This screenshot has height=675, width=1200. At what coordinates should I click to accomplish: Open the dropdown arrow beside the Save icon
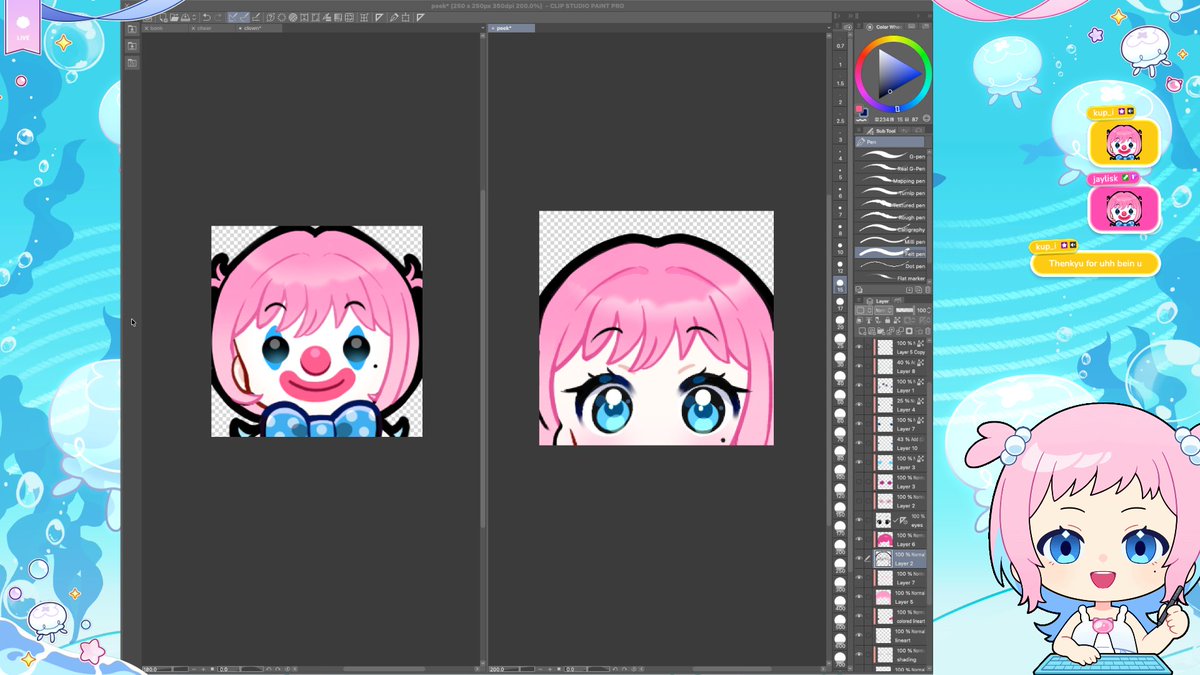coord(194,17)
